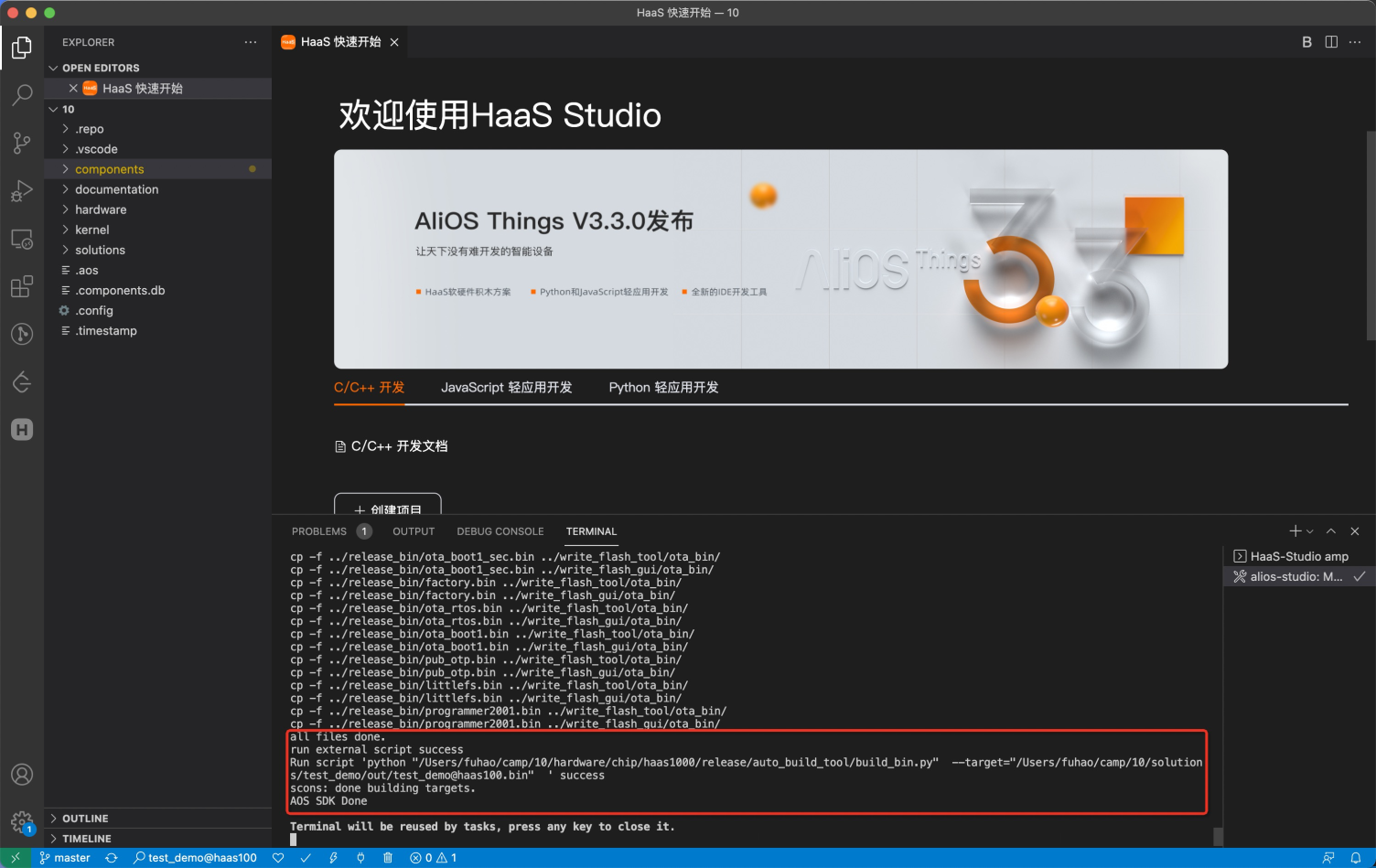Click the master branch indicator
This screenshot has width=1376, height=868.
[x=64, y=858]
